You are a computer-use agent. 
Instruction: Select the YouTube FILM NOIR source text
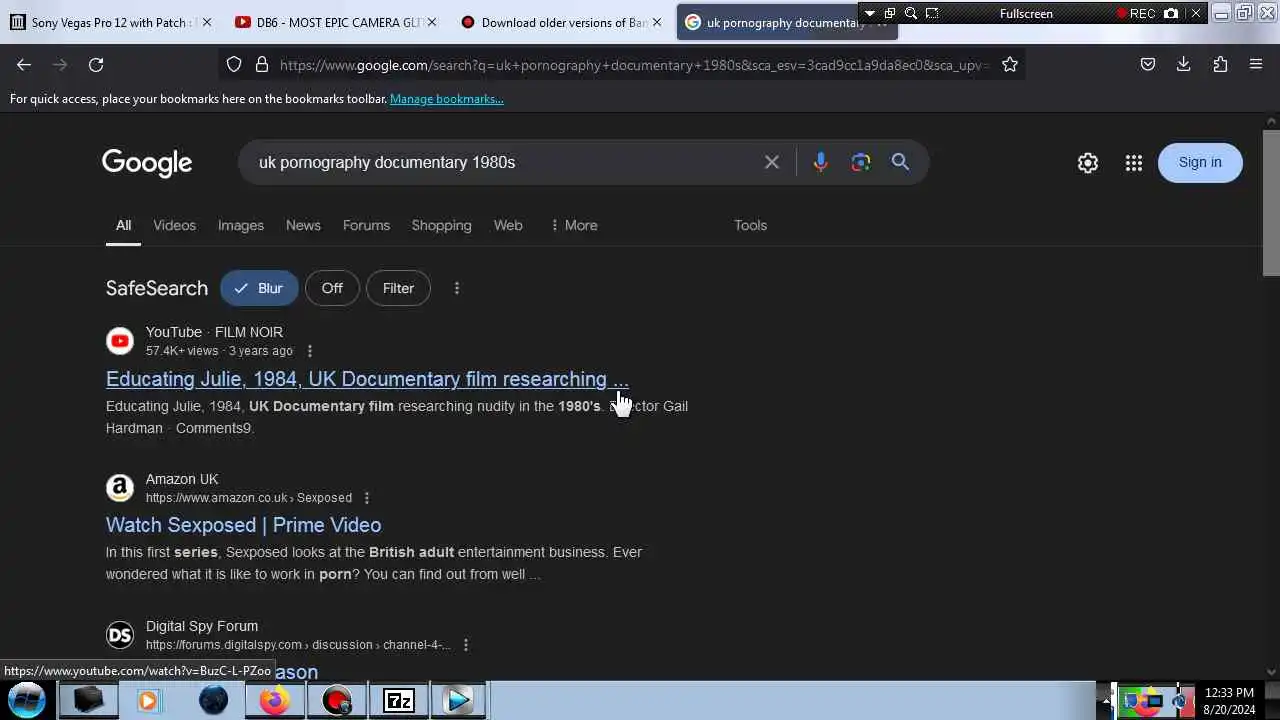point(214,332)
